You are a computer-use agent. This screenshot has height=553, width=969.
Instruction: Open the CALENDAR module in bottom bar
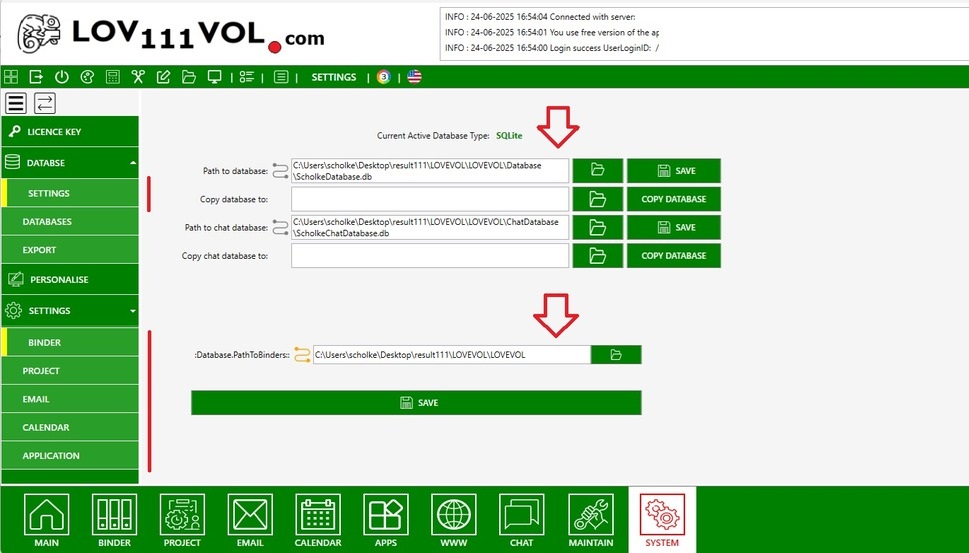click(318, 520)
